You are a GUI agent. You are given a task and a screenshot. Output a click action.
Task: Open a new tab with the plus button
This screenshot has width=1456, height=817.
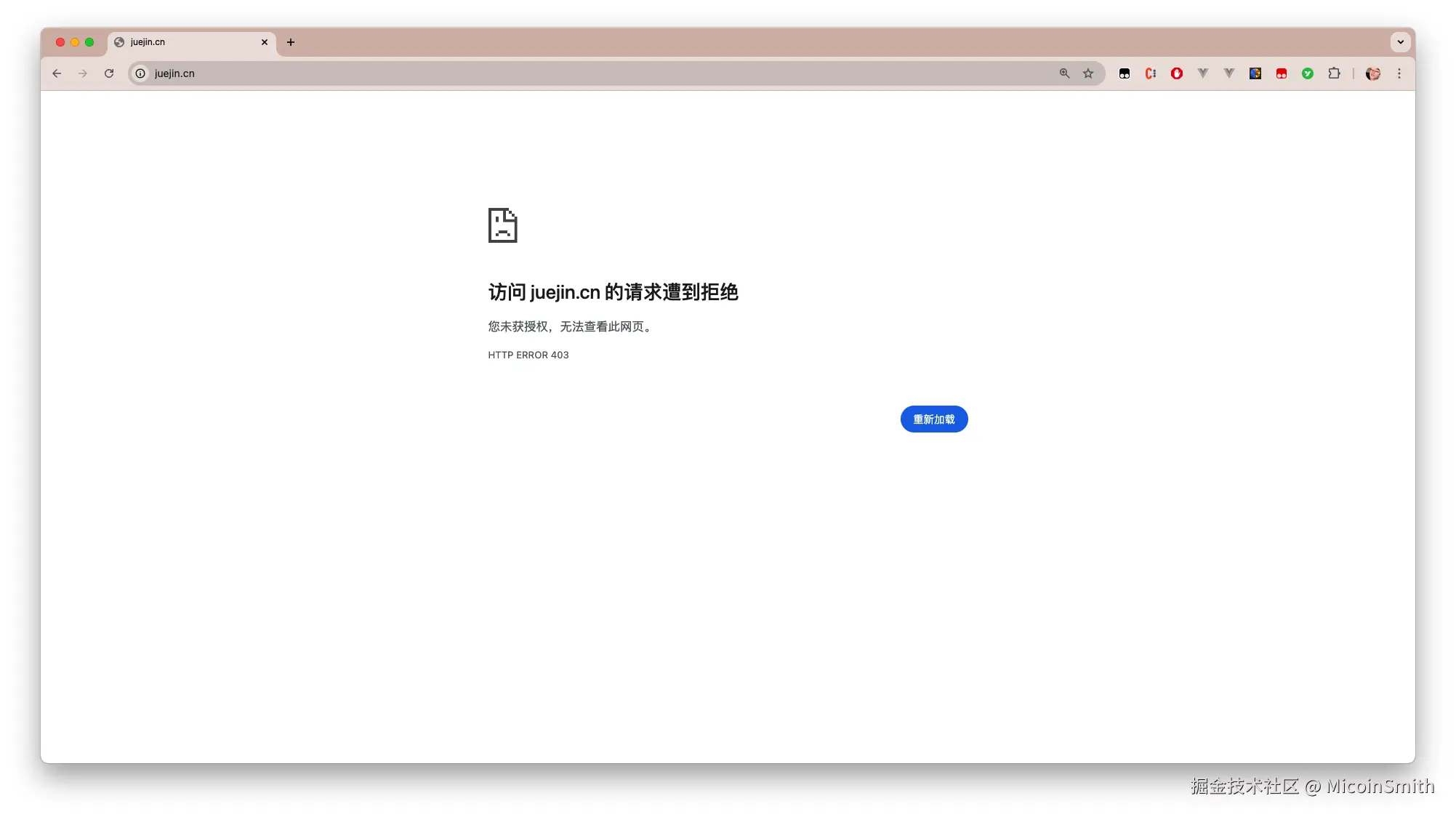[x=291, y=42]
